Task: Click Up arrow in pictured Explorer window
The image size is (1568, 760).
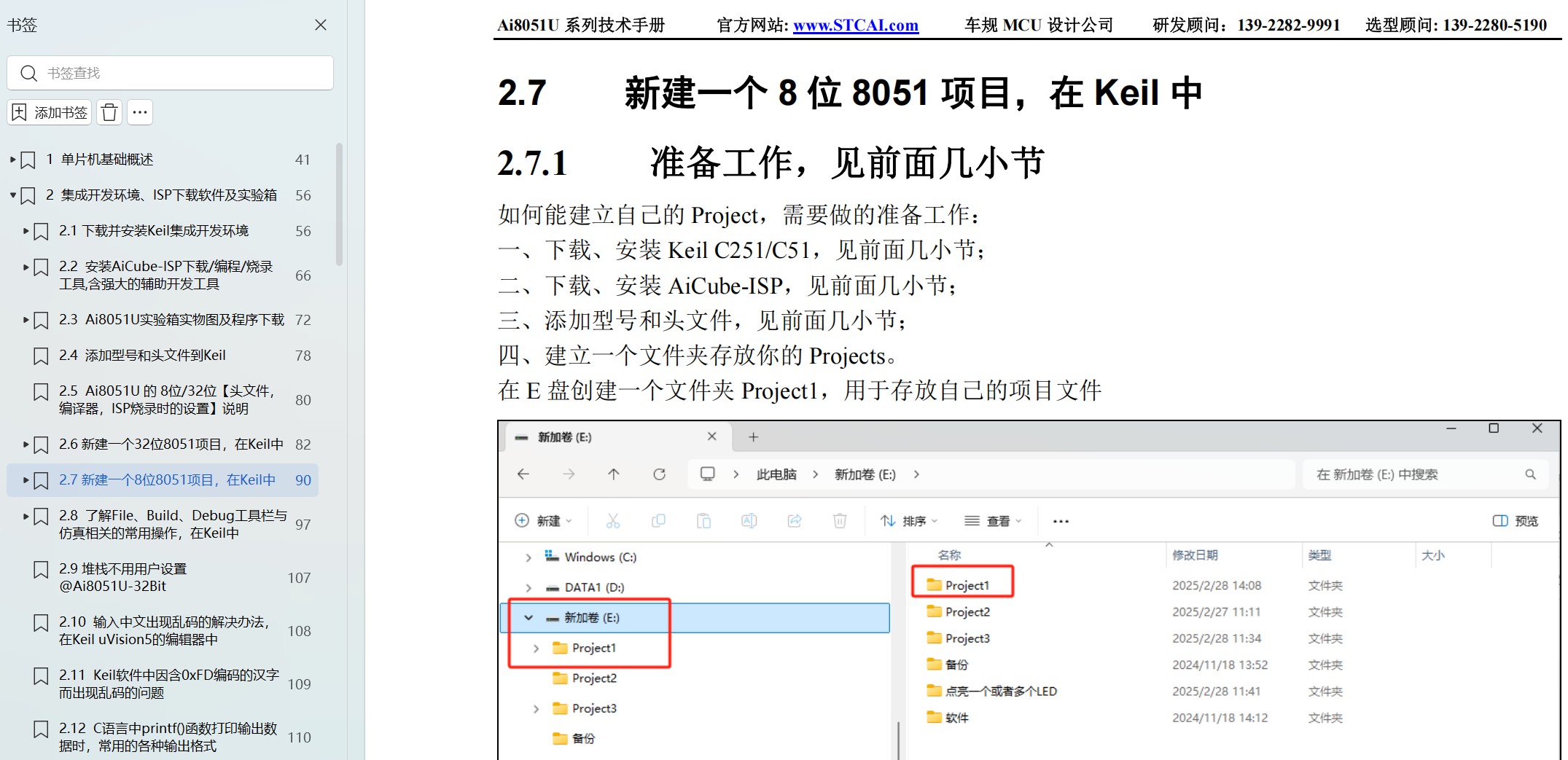Action: pyautogui.click(x=614, y=474)
